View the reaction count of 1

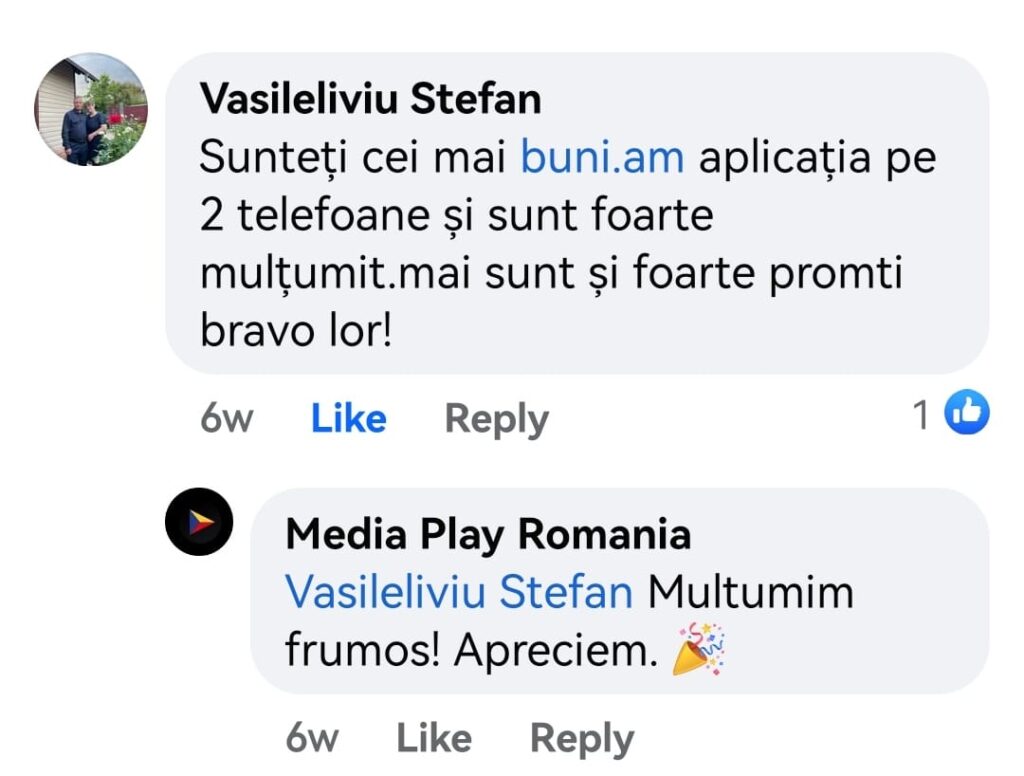[922, 415]
